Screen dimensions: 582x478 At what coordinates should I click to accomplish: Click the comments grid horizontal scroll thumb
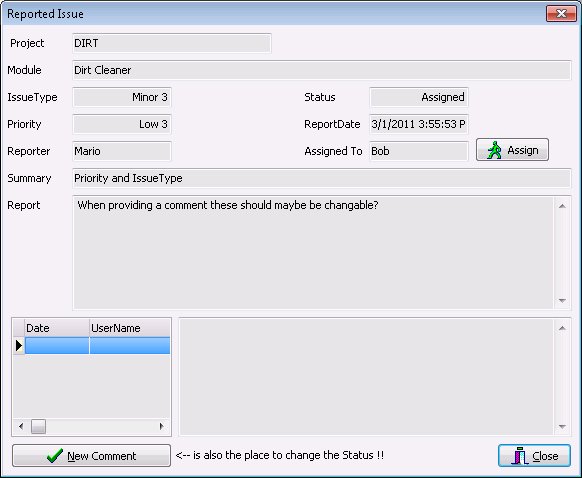pyautogui.click(x=38, y=426)
